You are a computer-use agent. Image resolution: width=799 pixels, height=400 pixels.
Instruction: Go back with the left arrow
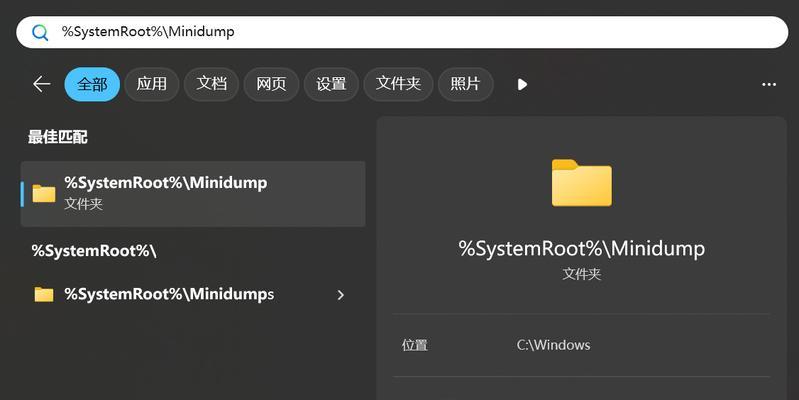(42, 84)
